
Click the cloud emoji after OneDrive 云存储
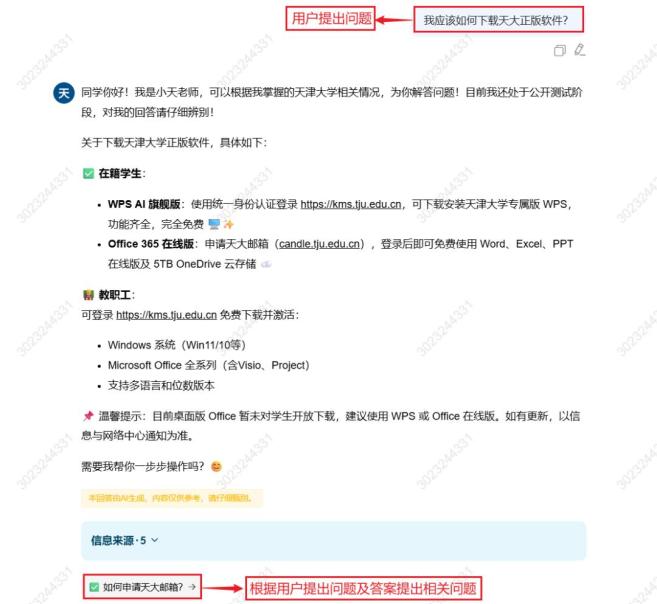266,264
